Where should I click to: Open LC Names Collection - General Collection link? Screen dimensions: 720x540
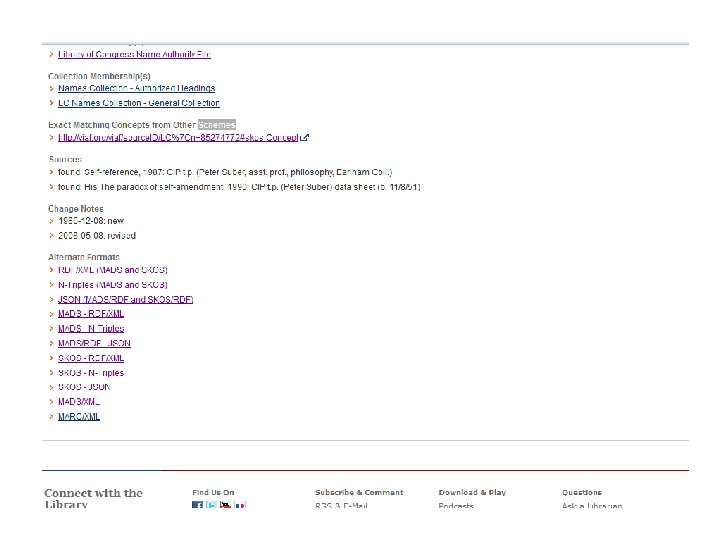click(139, 103)
